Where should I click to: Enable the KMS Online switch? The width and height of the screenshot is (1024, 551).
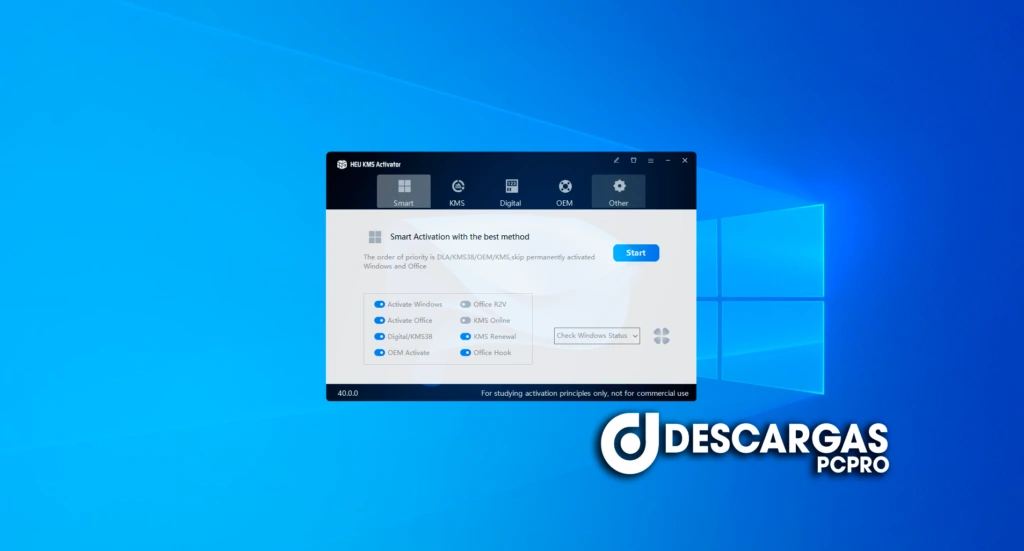465,320
